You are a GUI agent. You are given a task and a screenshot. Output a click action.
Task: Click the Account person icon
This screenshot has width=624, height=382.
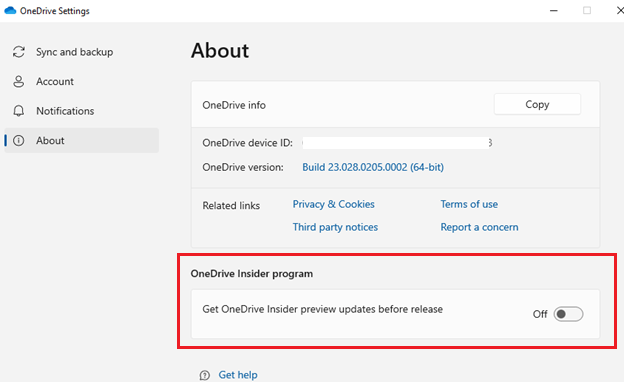tap(19, 81)
